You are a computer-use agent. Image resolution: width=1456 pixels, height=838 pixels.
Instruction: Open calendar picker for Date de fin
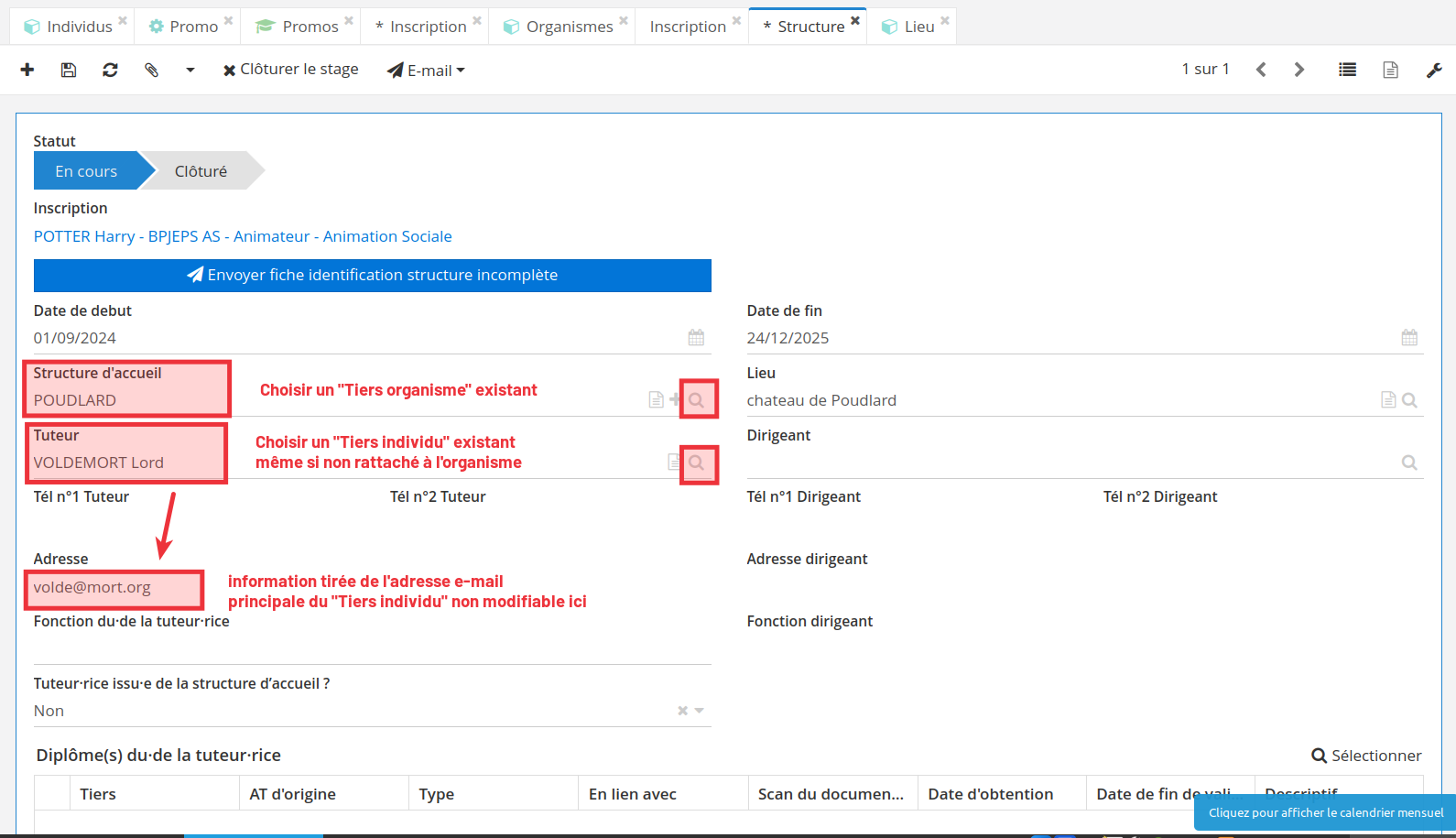point(1409,338)
